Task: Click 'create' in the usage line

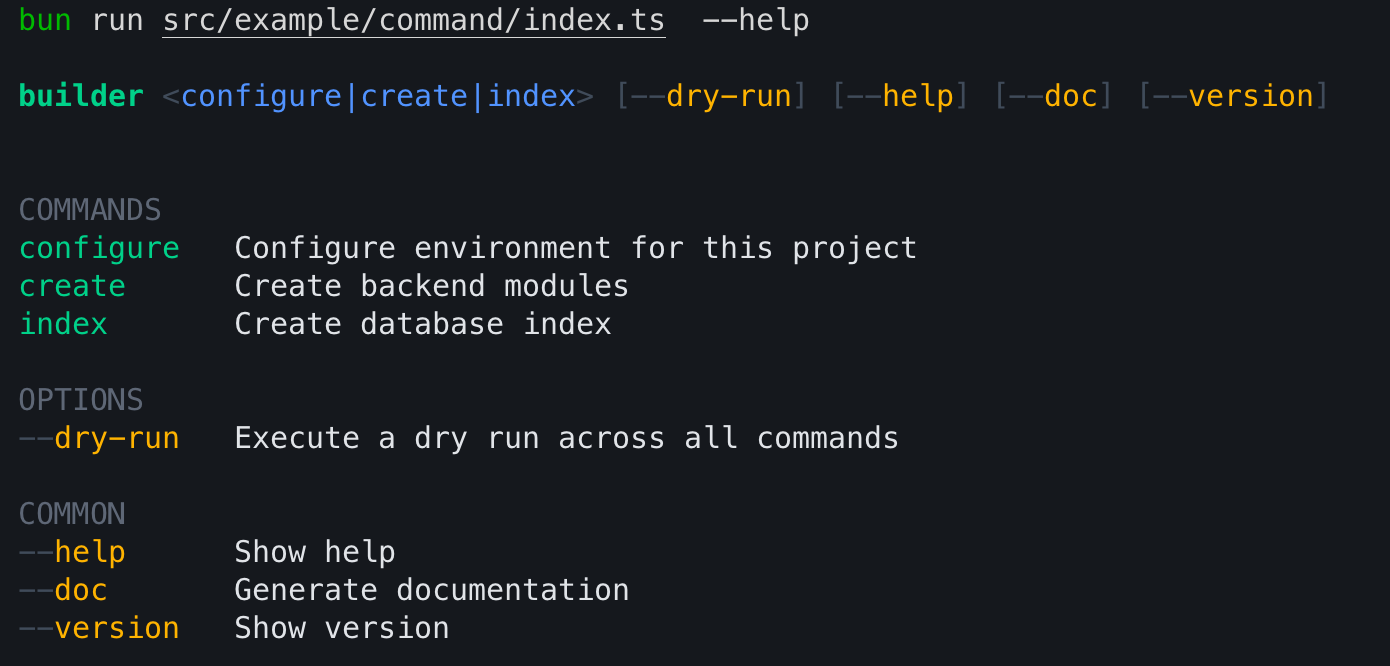Action: (414, 97)
